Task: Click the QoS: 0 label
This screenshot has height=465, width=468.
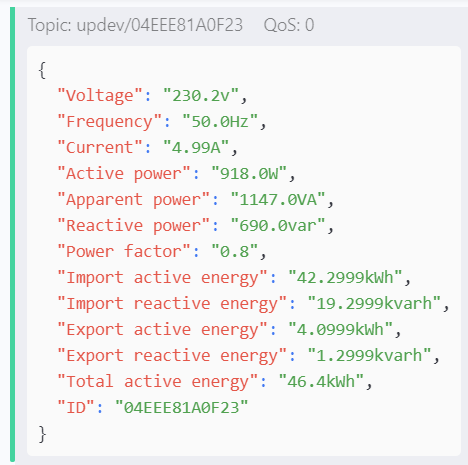Action: pyautogui.click(x=289, y=25)
